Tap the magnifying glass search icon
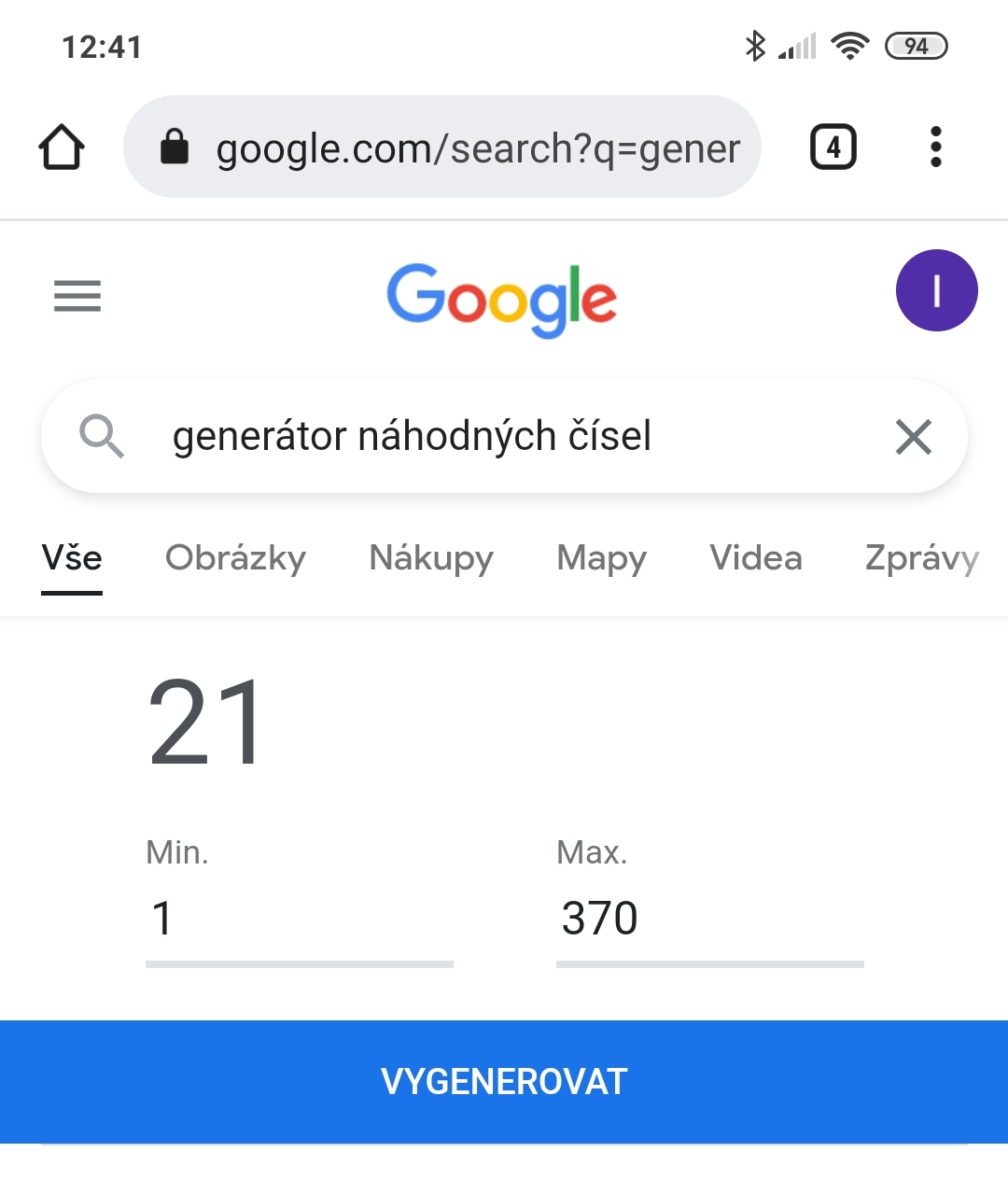This screenshot has width=1008, height=1180. 101,436
